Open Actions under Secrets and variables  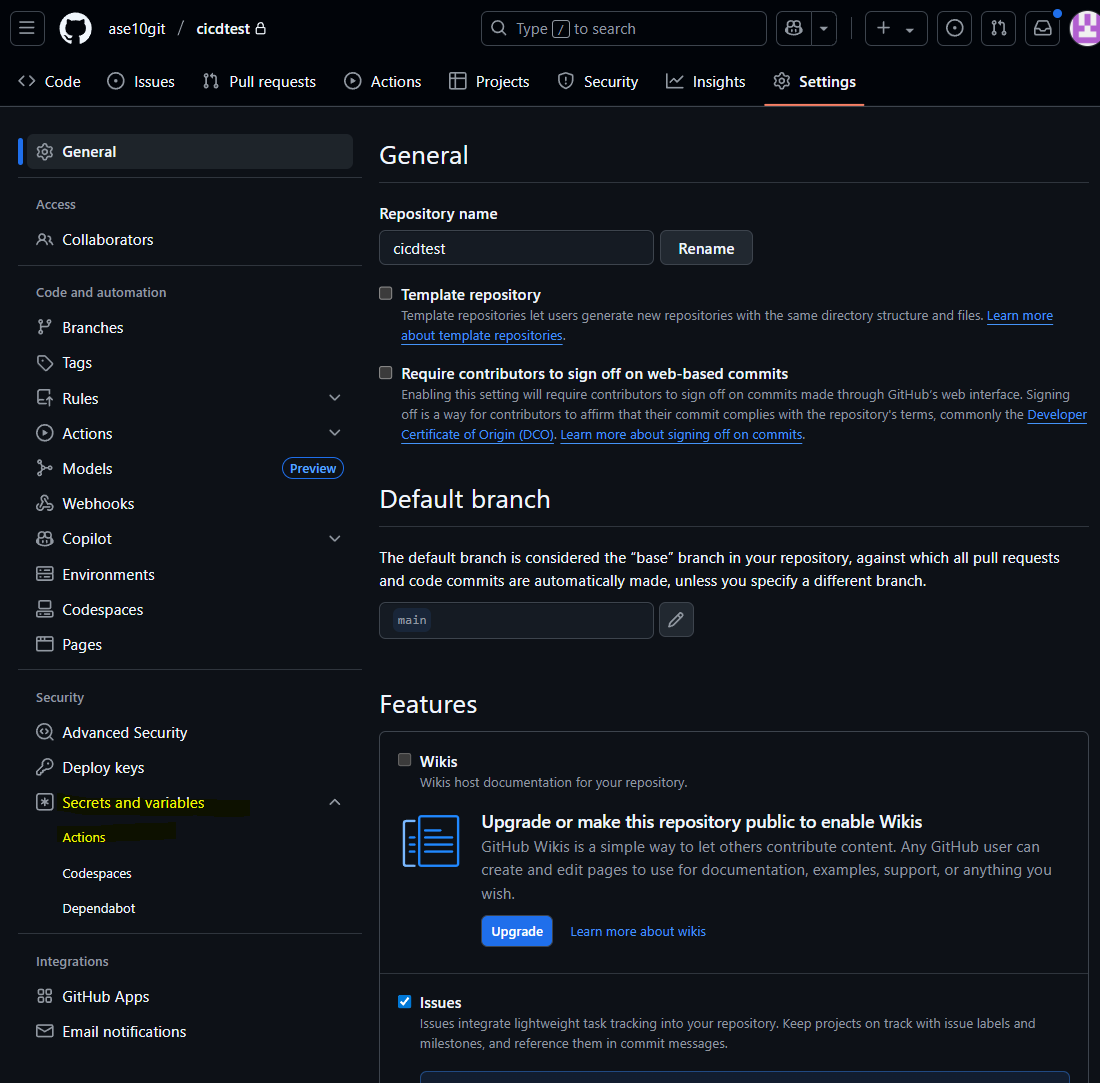point(83,838)
